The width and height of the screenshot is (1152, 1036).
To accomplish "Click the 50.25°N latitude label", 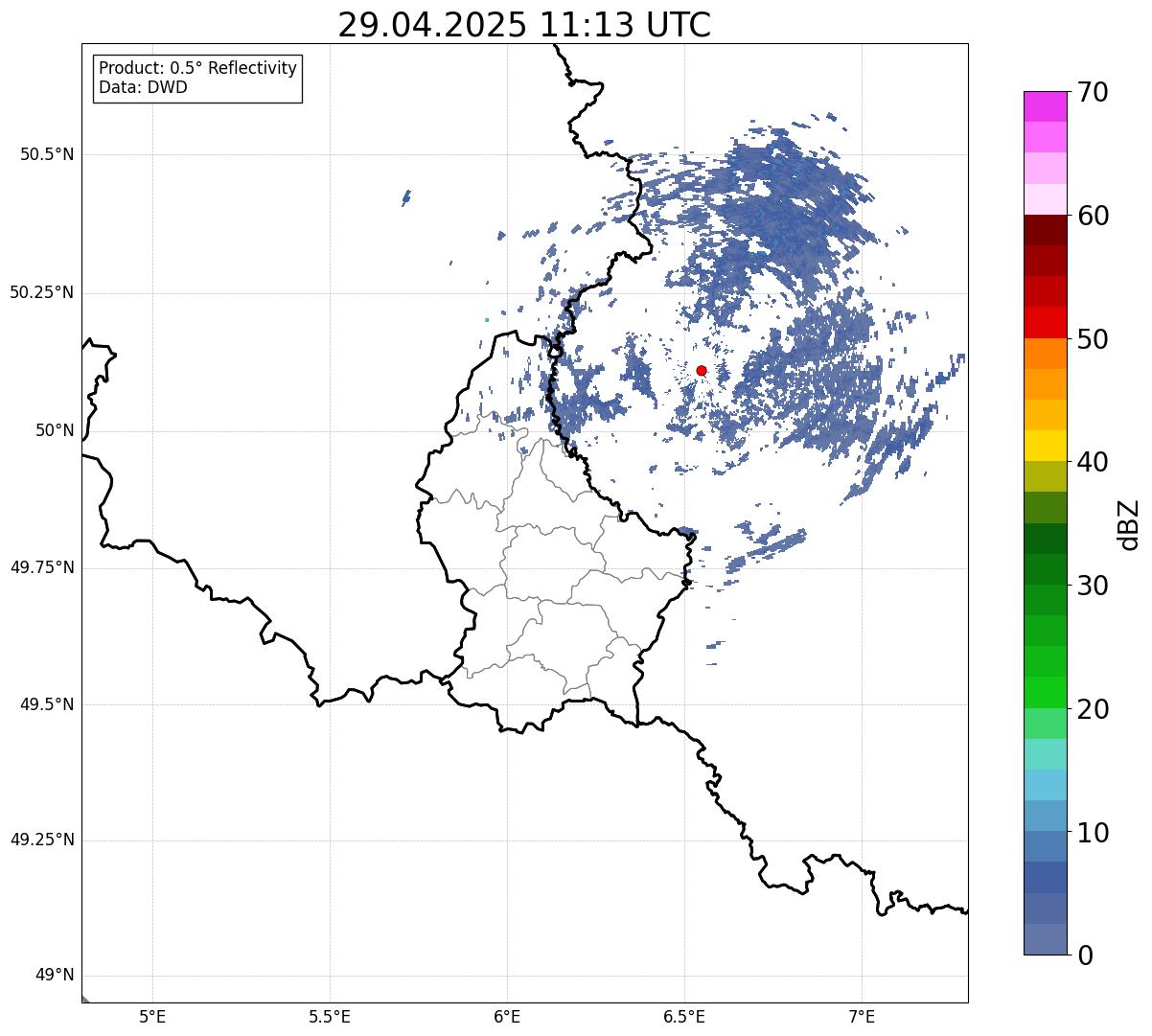I will [41, 292].
